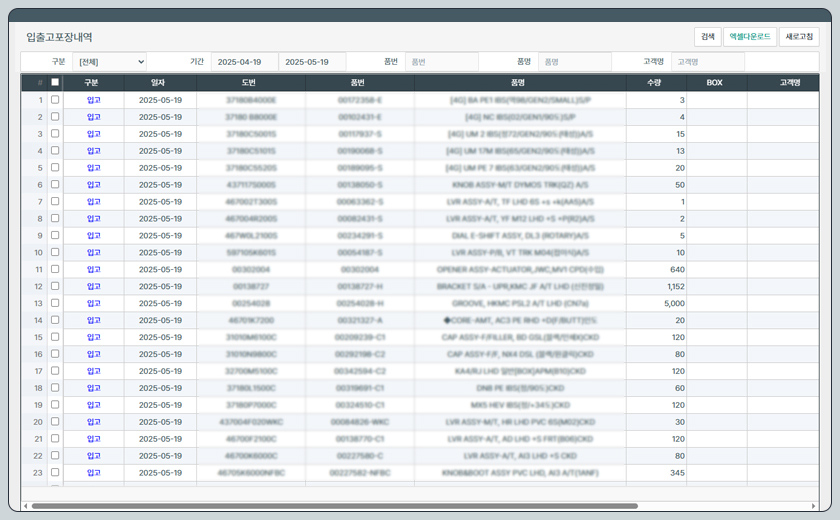Click the 수량 column header
The image size is (840, 520).
pyautogui.click(x=656, y=82)
